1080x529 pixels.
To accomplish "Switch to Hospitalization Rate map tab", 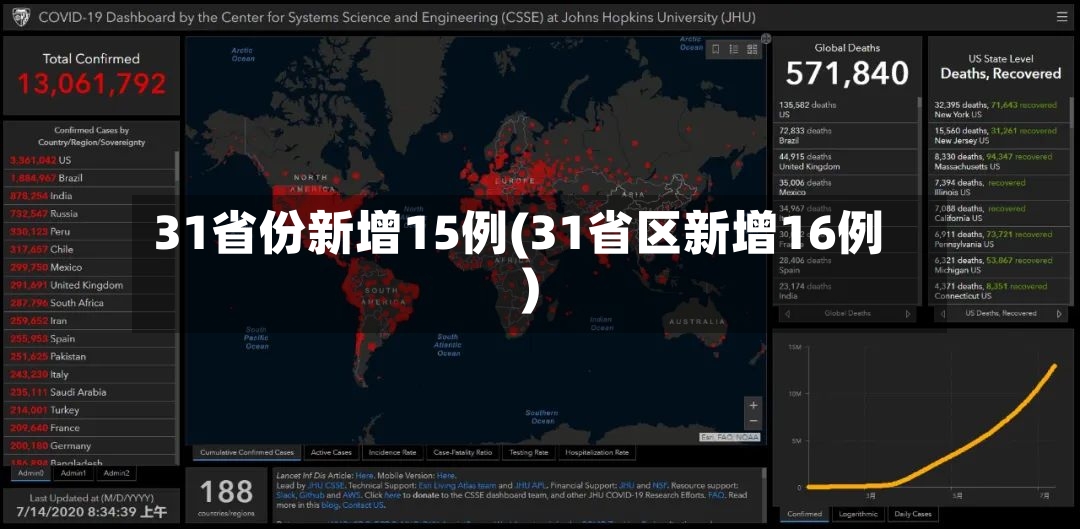I will [x=597, y=453].
